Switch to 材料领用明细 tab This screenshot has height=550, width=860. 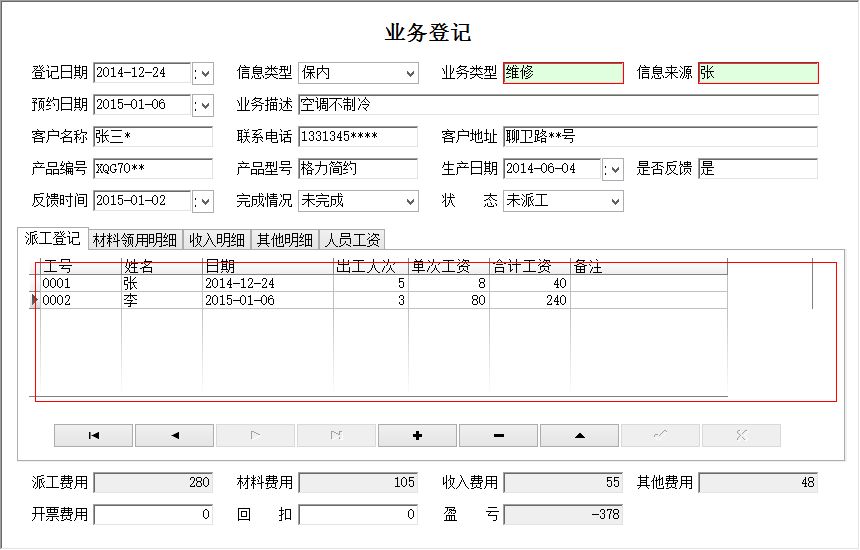pyautogui.click(x=135, y=240)
